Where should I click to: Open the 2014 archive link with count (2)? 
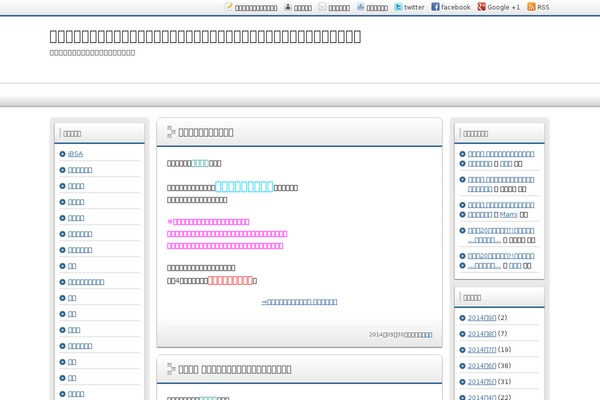[482, 318]
